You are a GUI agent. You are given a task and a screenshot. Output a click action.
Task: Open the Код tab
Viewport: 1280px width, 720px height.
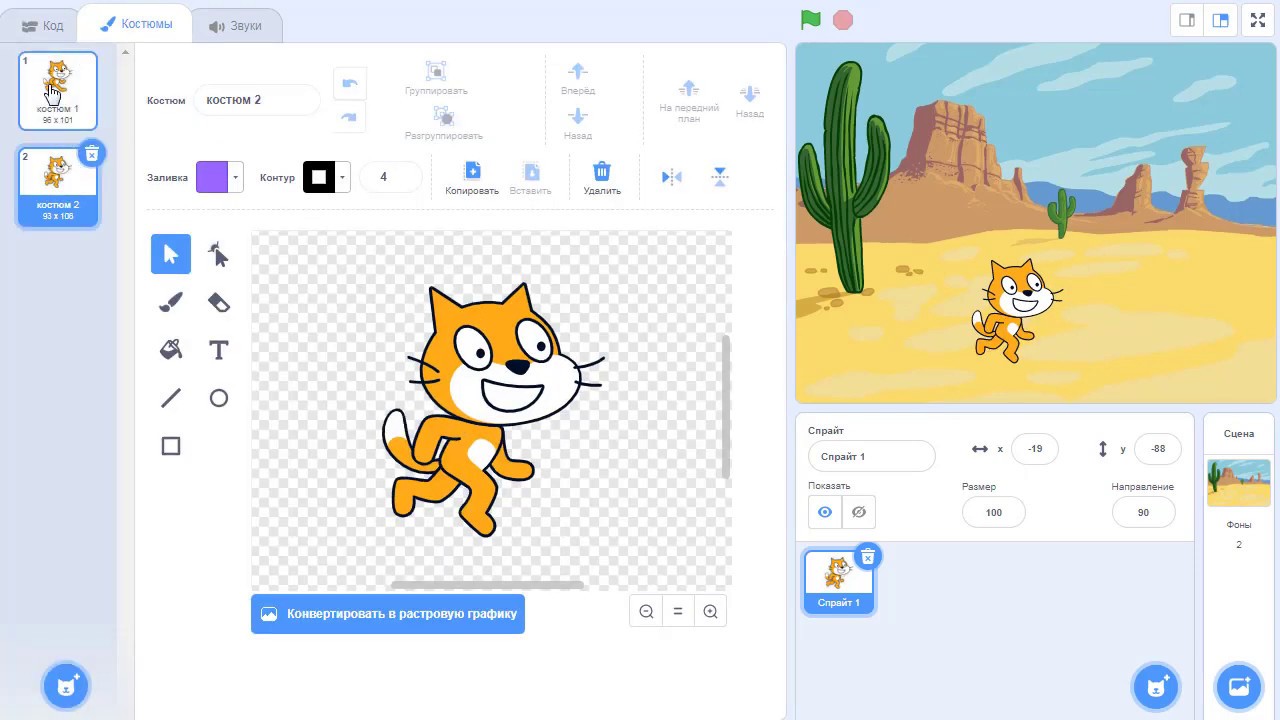click(x=42, y=26)
